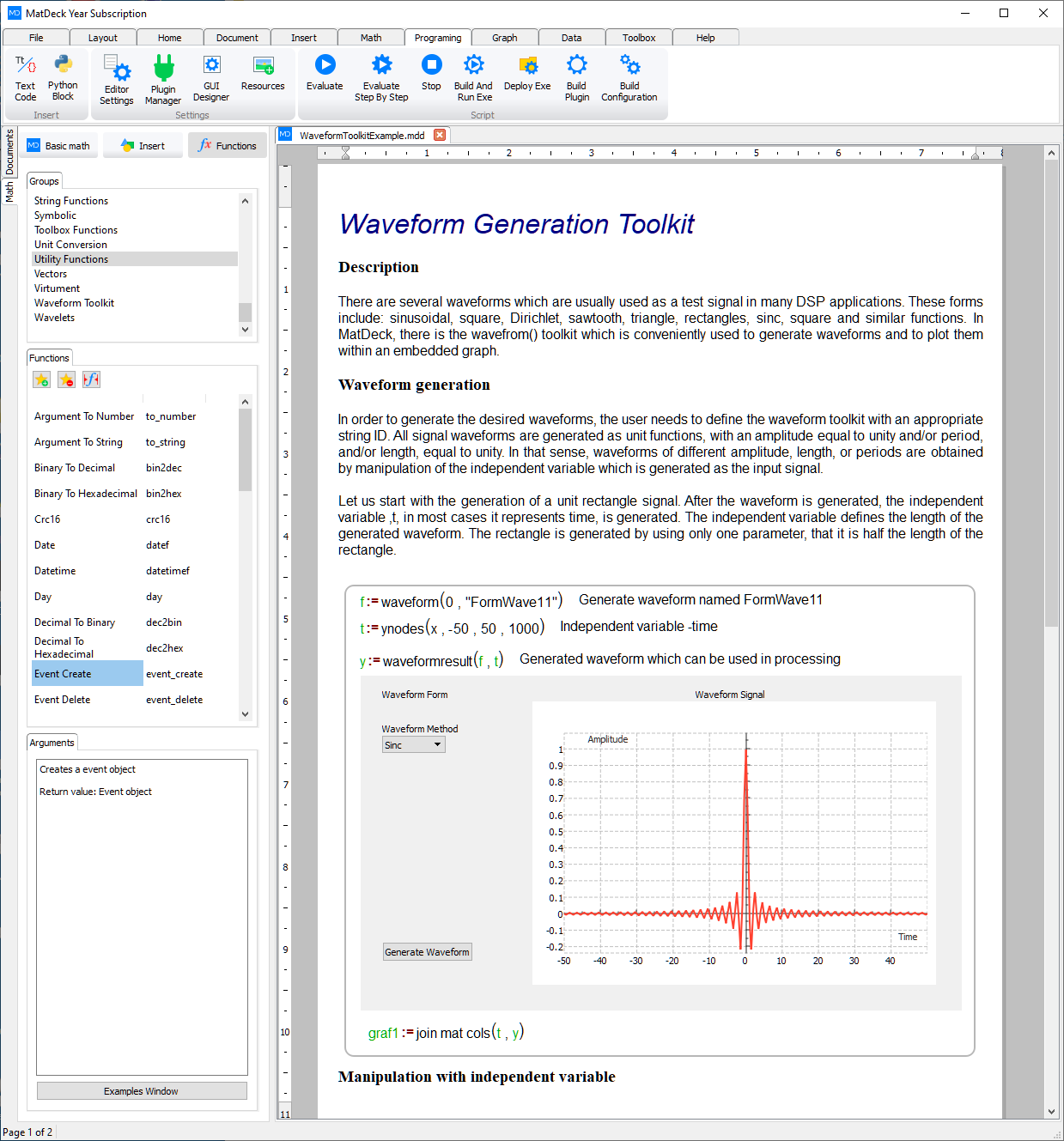Open the Plugin Manager
This screenshot has width=1064, height=1141.
pos(163,80)
